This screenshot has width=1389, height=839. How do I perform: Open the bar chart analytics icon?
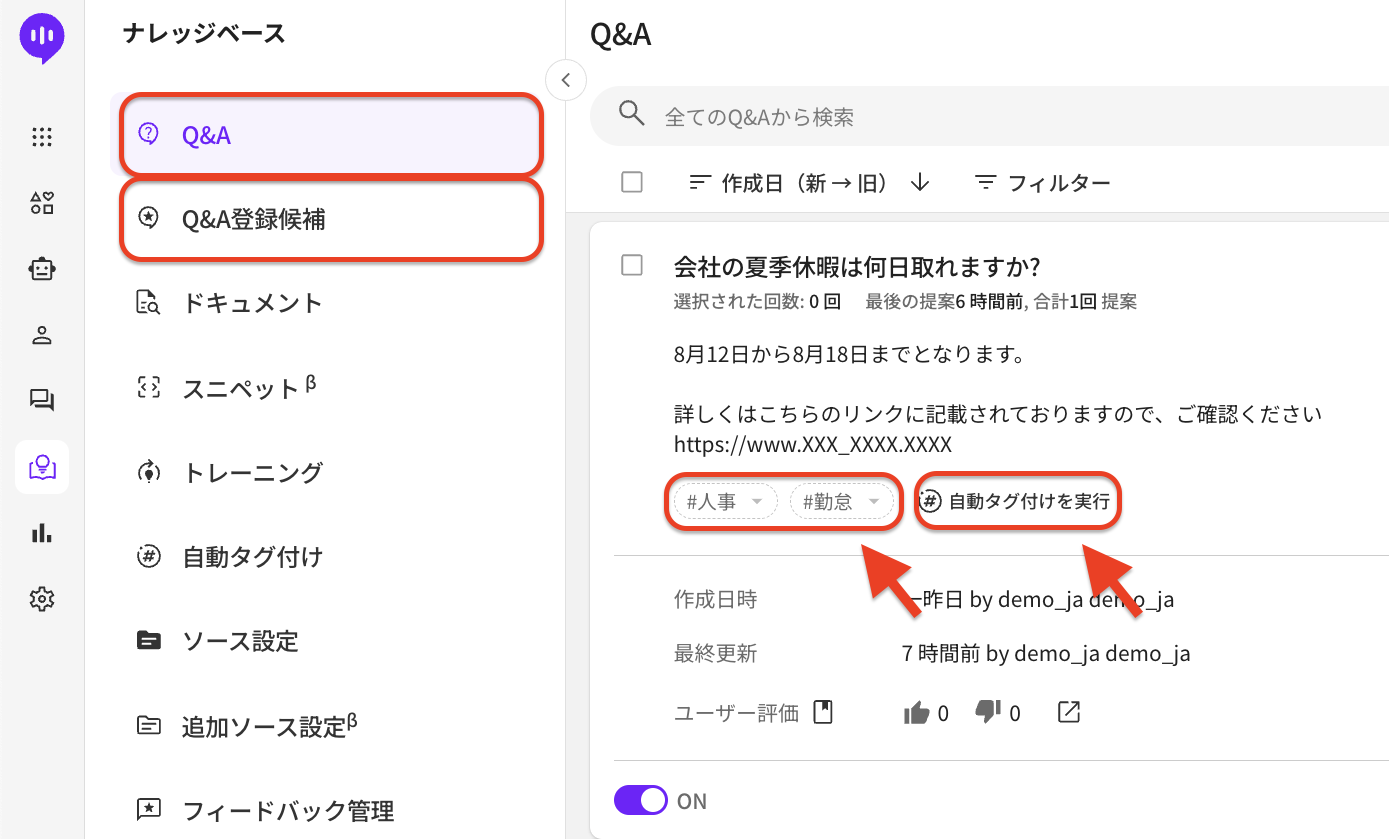pos(42,533)
